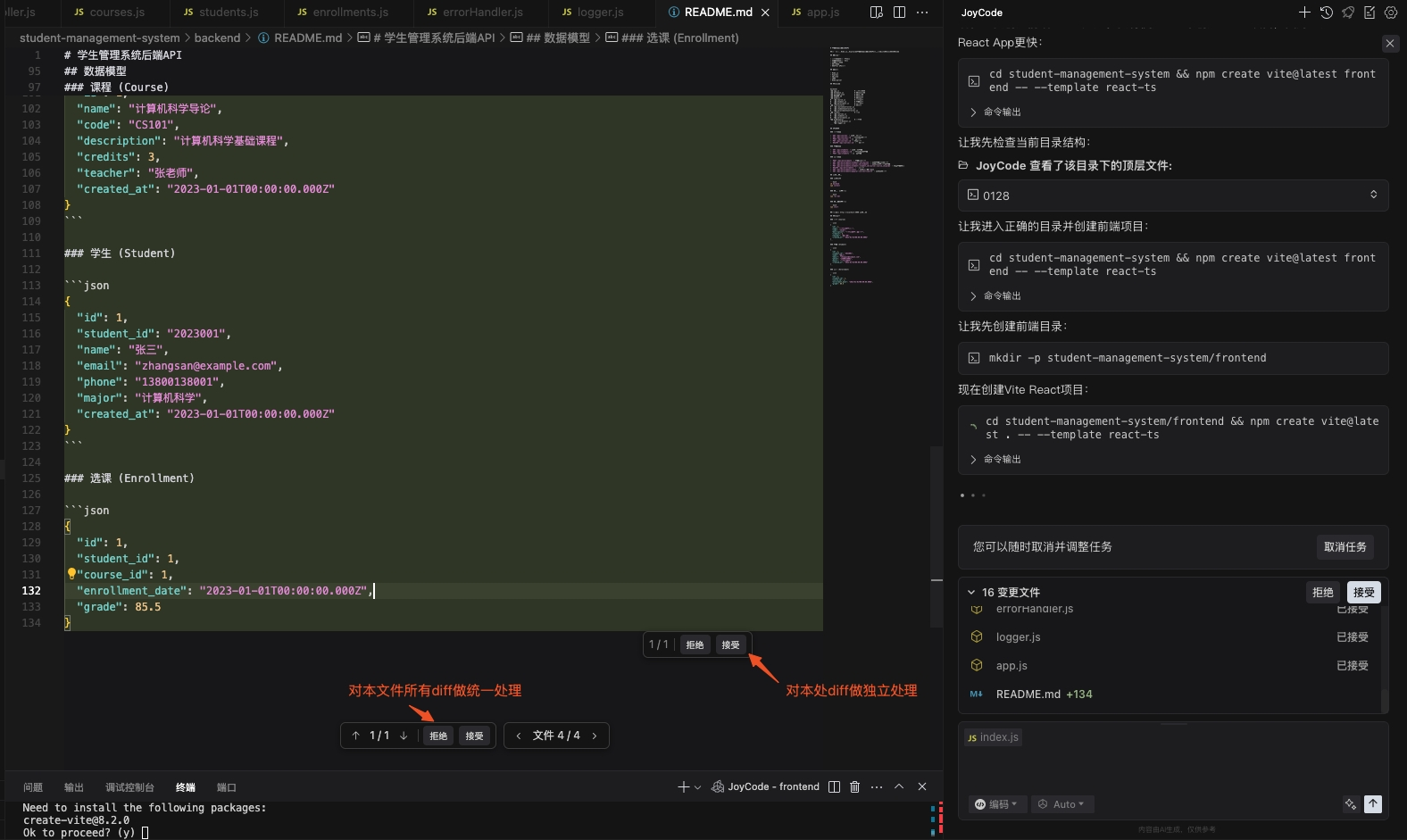Screen dimensions: 1407x840
Task: Switch to the logger.js tab
Action: point(593,12)
